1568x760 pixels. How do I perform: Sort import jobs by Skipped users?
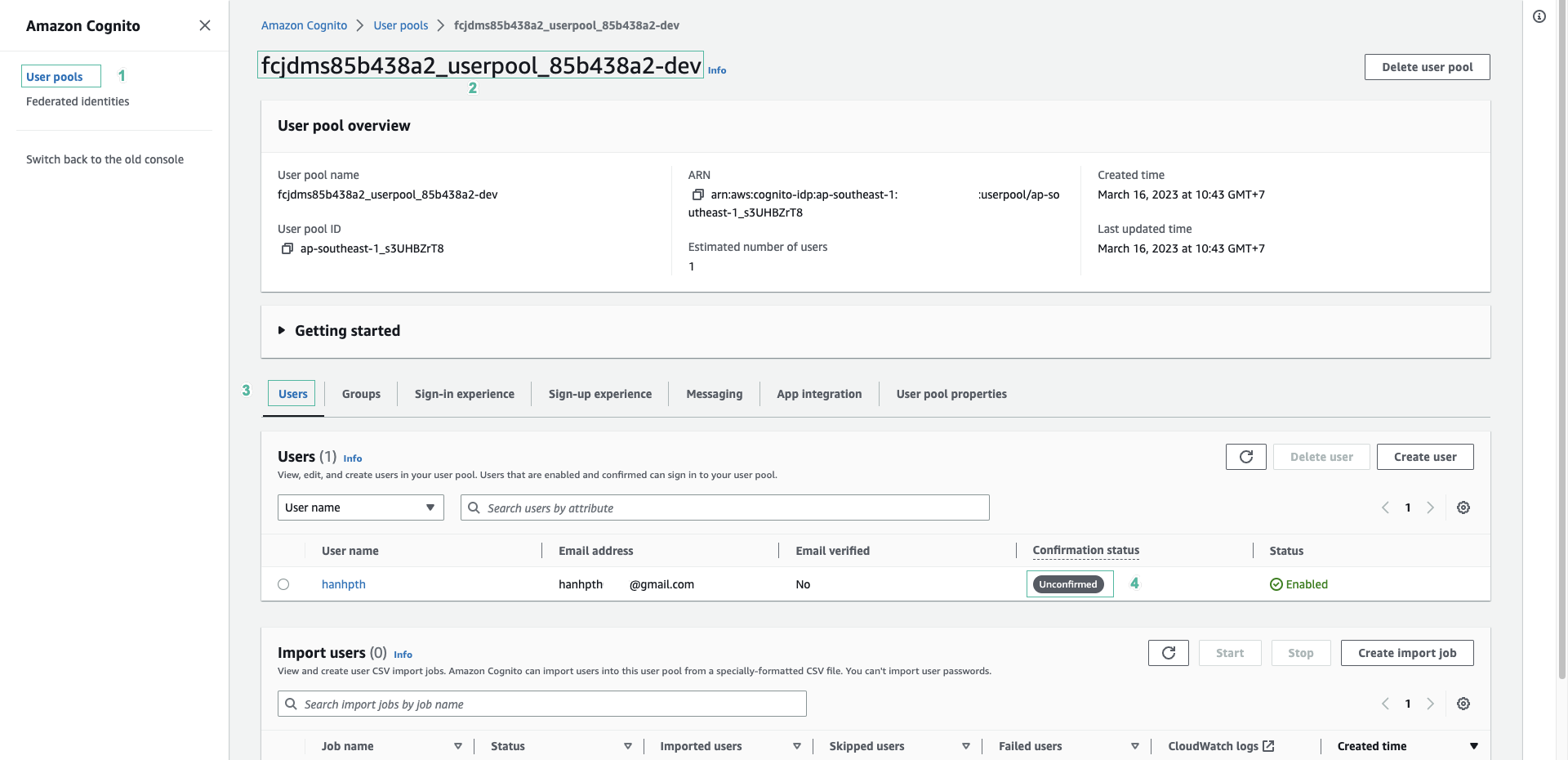[966, 746]
